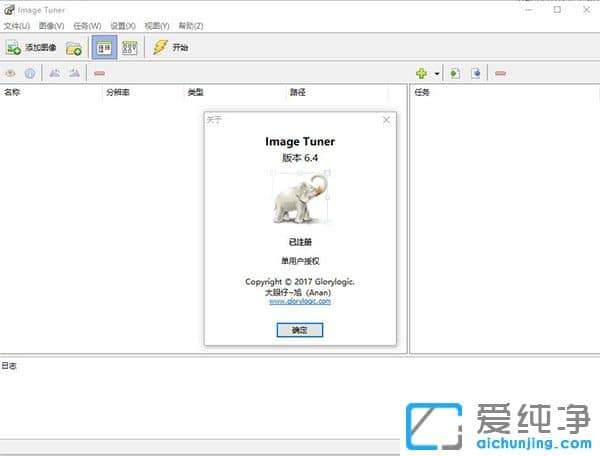Click the 'Copyright © 2017 Glorylogic.' text

tap(300, 282)
